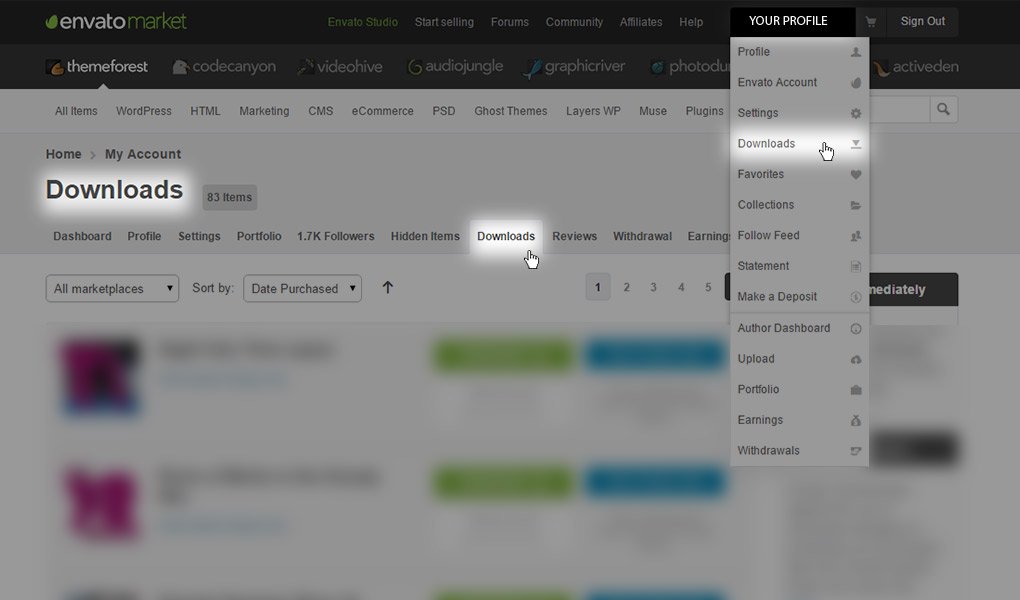1020x600 pixels.
Task: Collapse the YOUR PROFILE menu
Action: pyautogui.click(x=792, y=21)
